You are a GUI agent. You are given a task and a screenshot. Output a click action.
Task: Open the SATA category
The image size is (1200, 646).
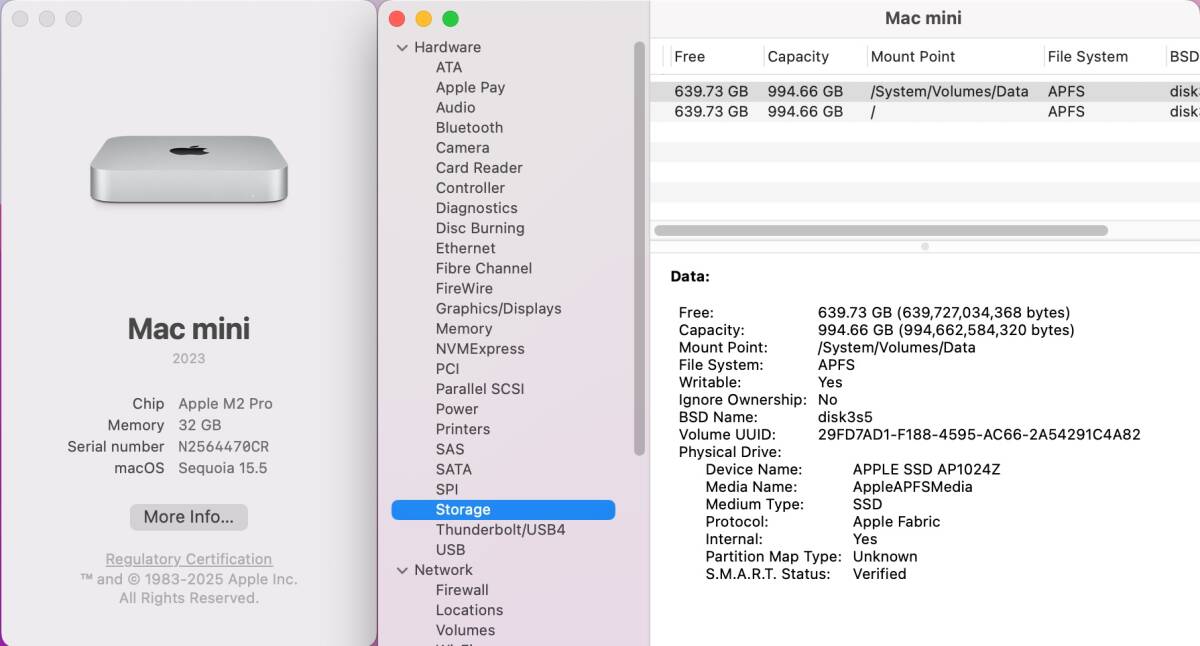(453, 469)
